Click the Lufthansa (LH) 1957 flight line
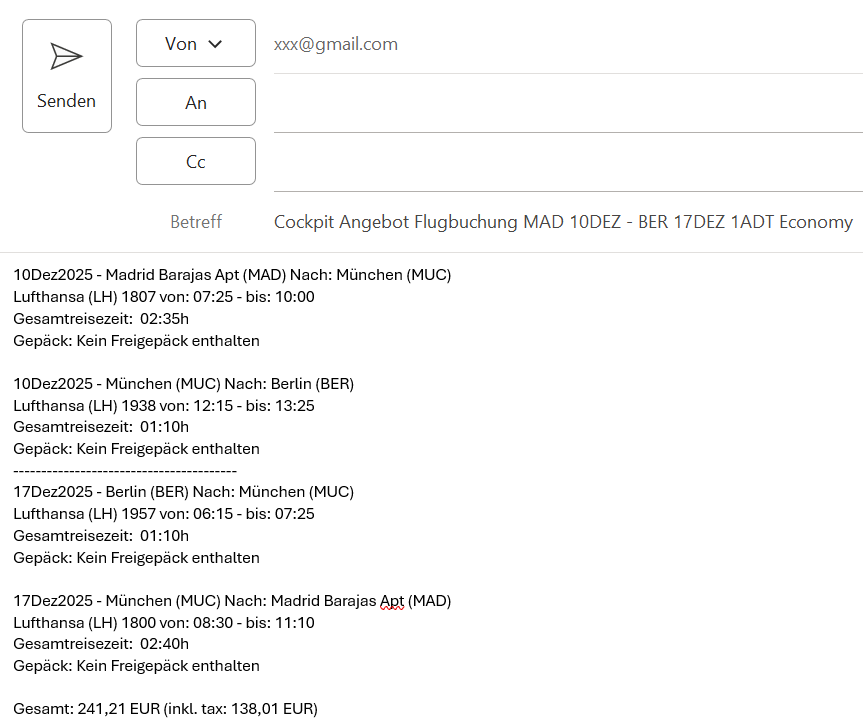The width and height of the screenshot is (863, 718). tap(164, 514)
